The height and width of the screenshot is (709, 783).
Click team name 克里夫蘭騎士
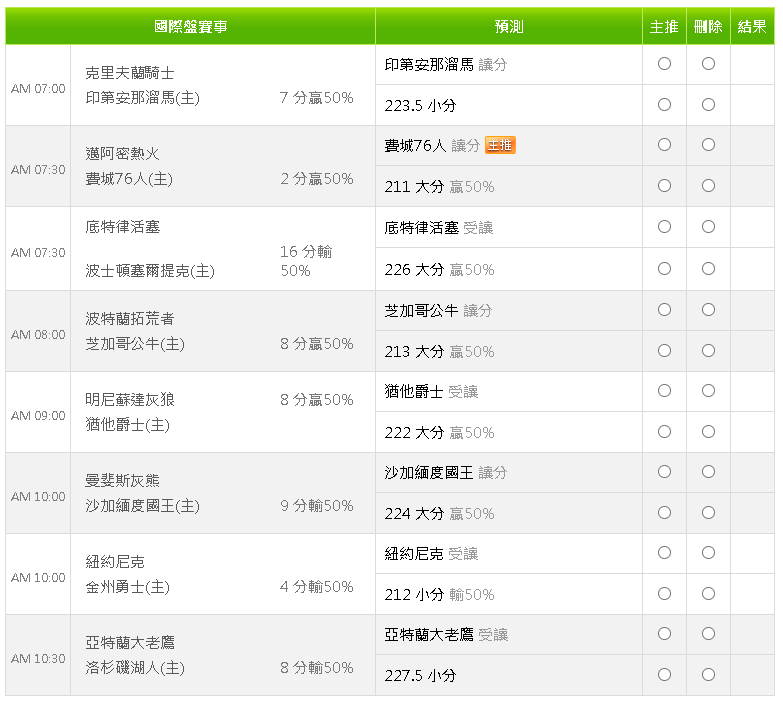130,73
